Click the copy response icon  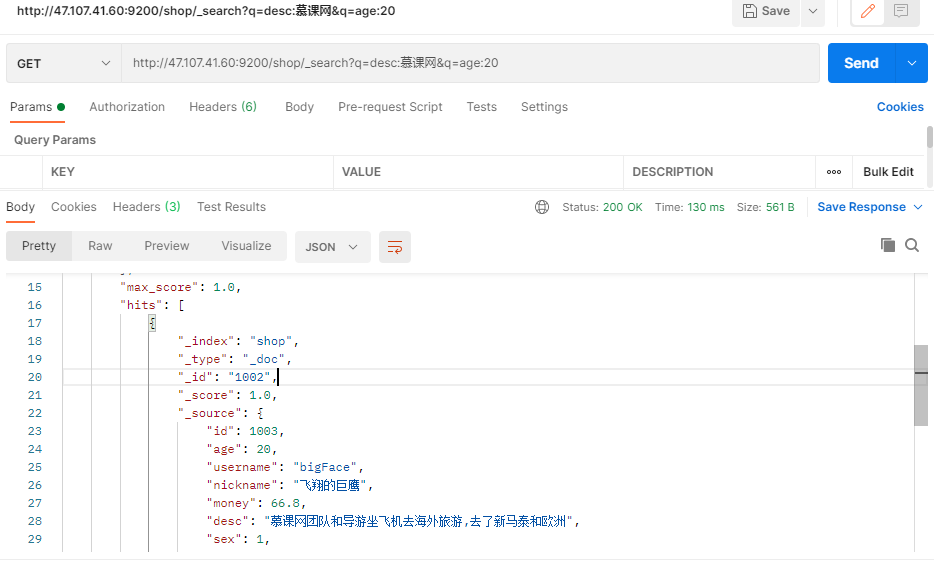click(888, 245)
